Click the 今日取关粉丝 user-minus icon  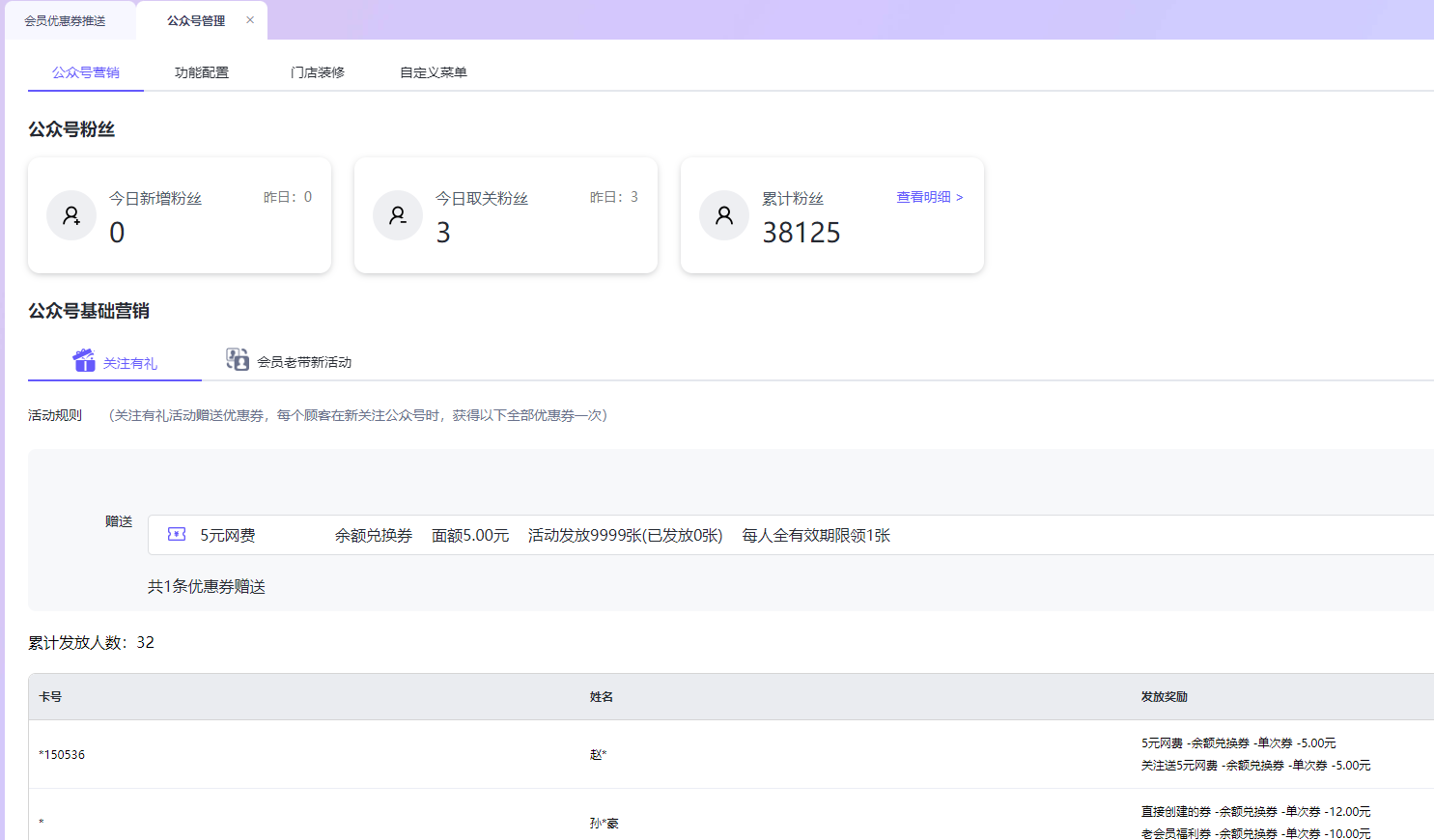click(398, 215)
